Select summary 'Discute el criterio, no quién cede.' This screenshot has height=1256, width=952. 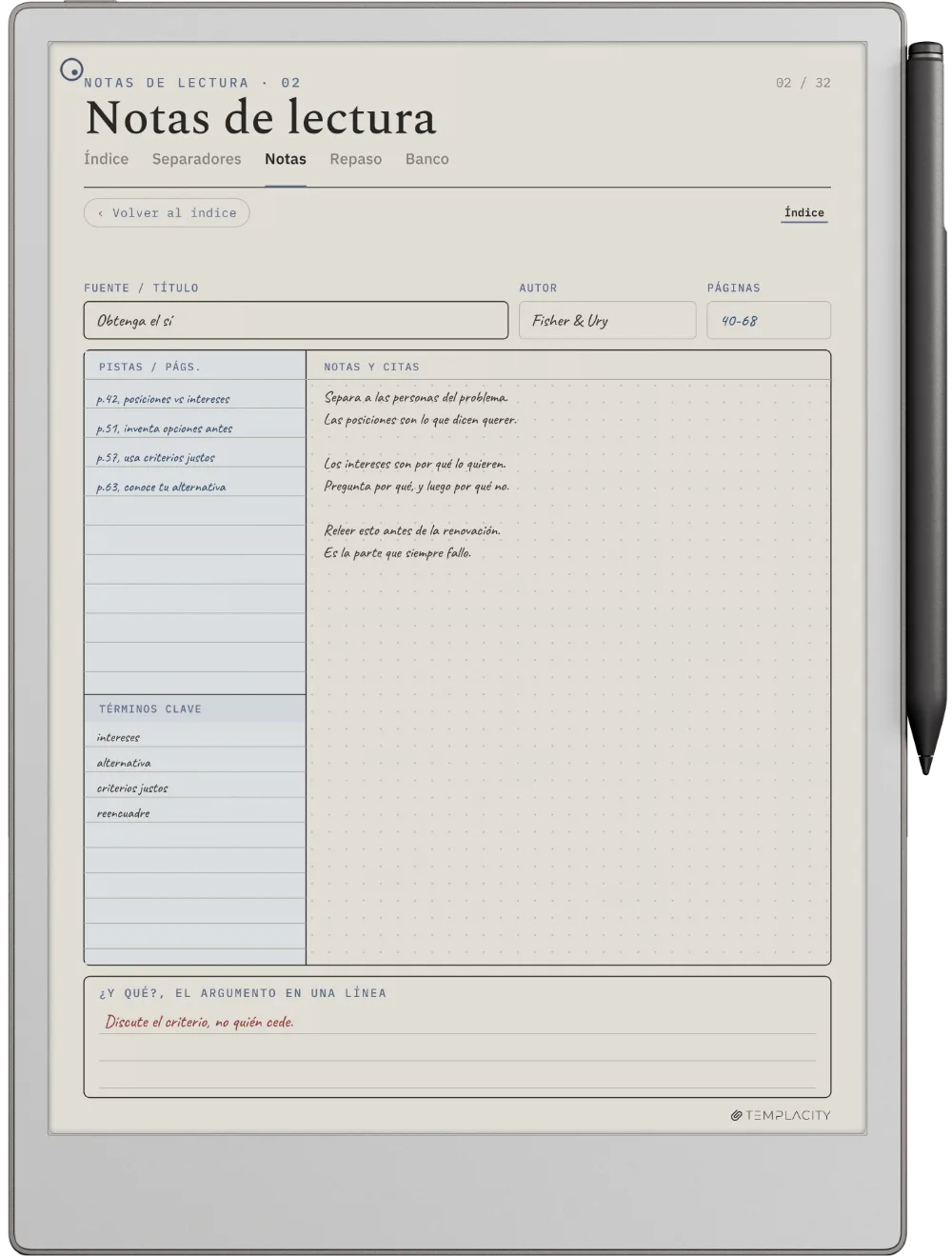click(200, 1023)
